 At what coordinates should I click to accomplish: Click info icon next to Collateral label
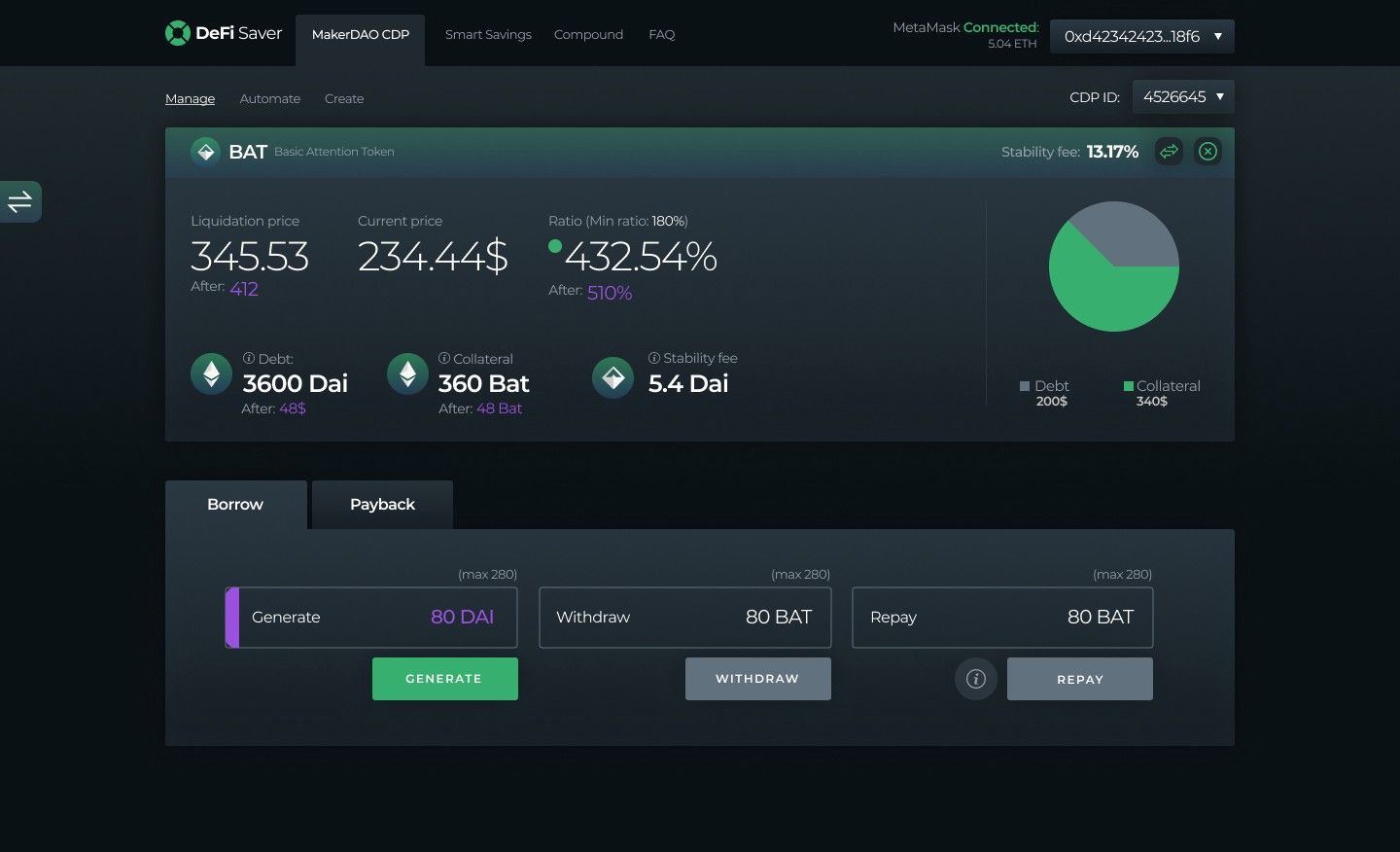pos(444,358)
